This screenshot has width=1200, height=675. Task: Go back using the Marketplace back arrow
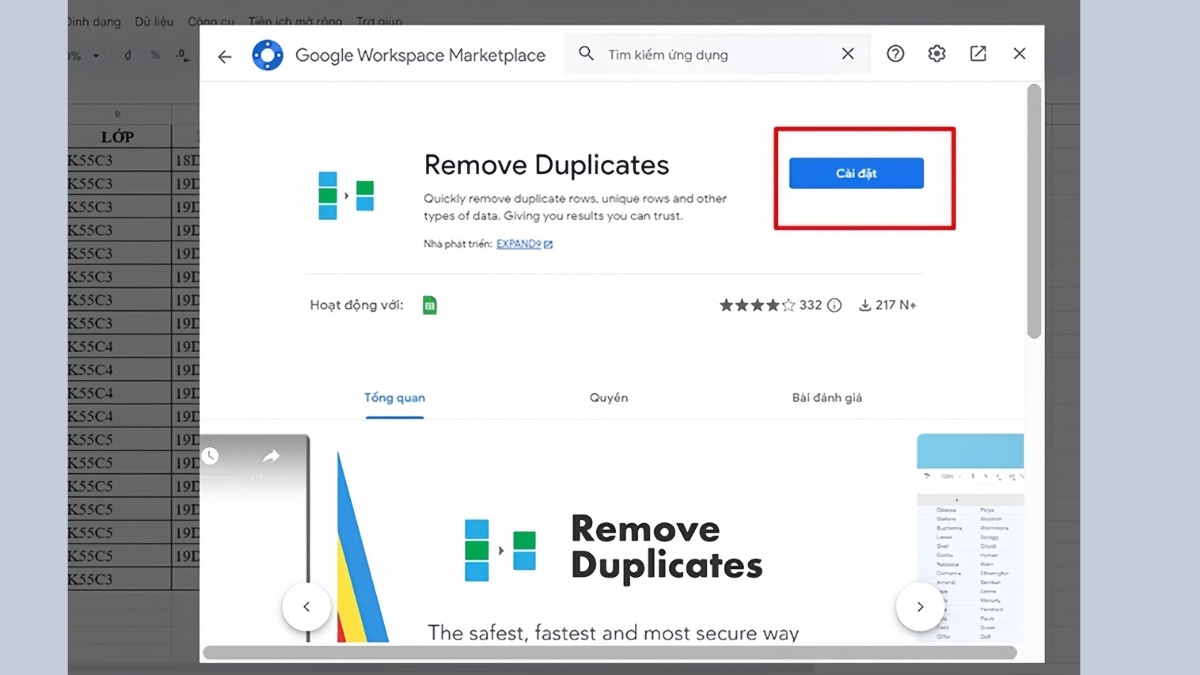click(x=224, y=56)
